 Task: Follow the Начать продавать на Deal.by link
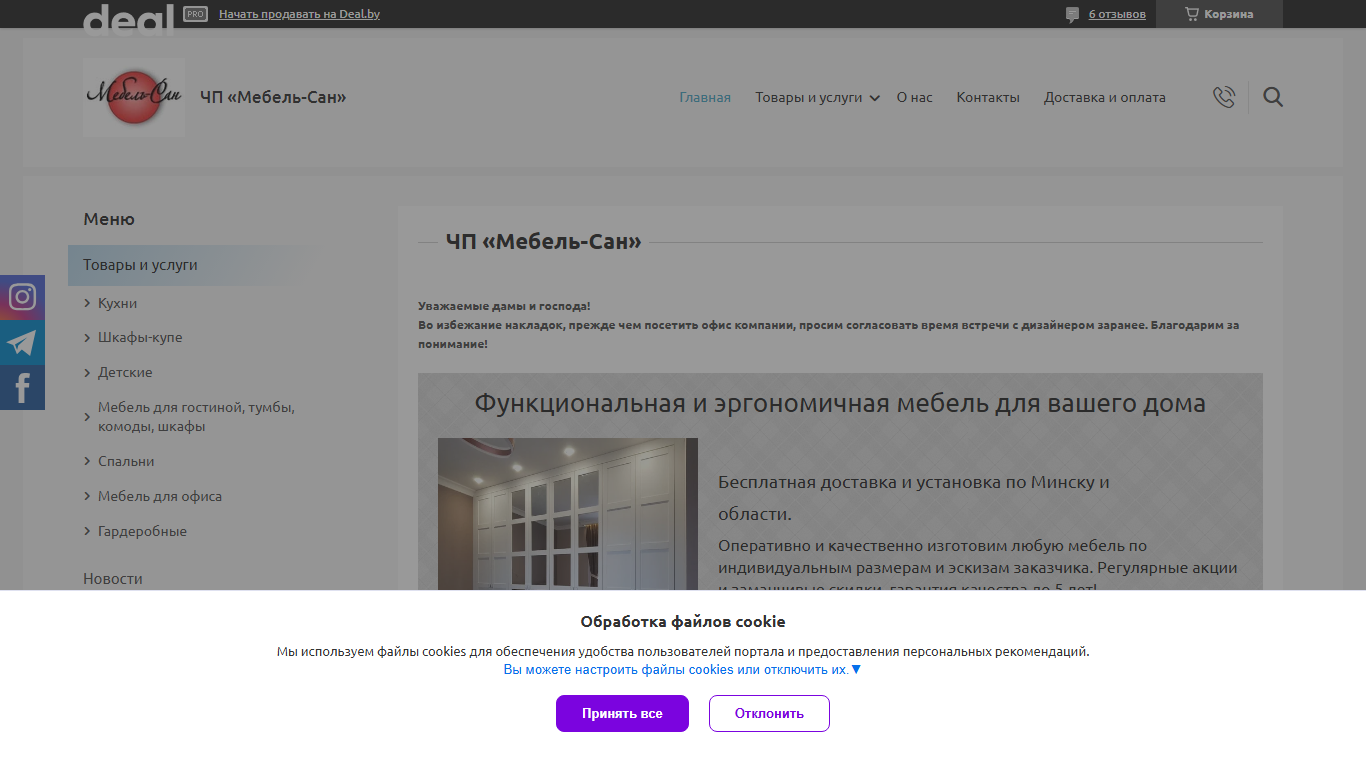pyautogui.click(x=299, y=14)
